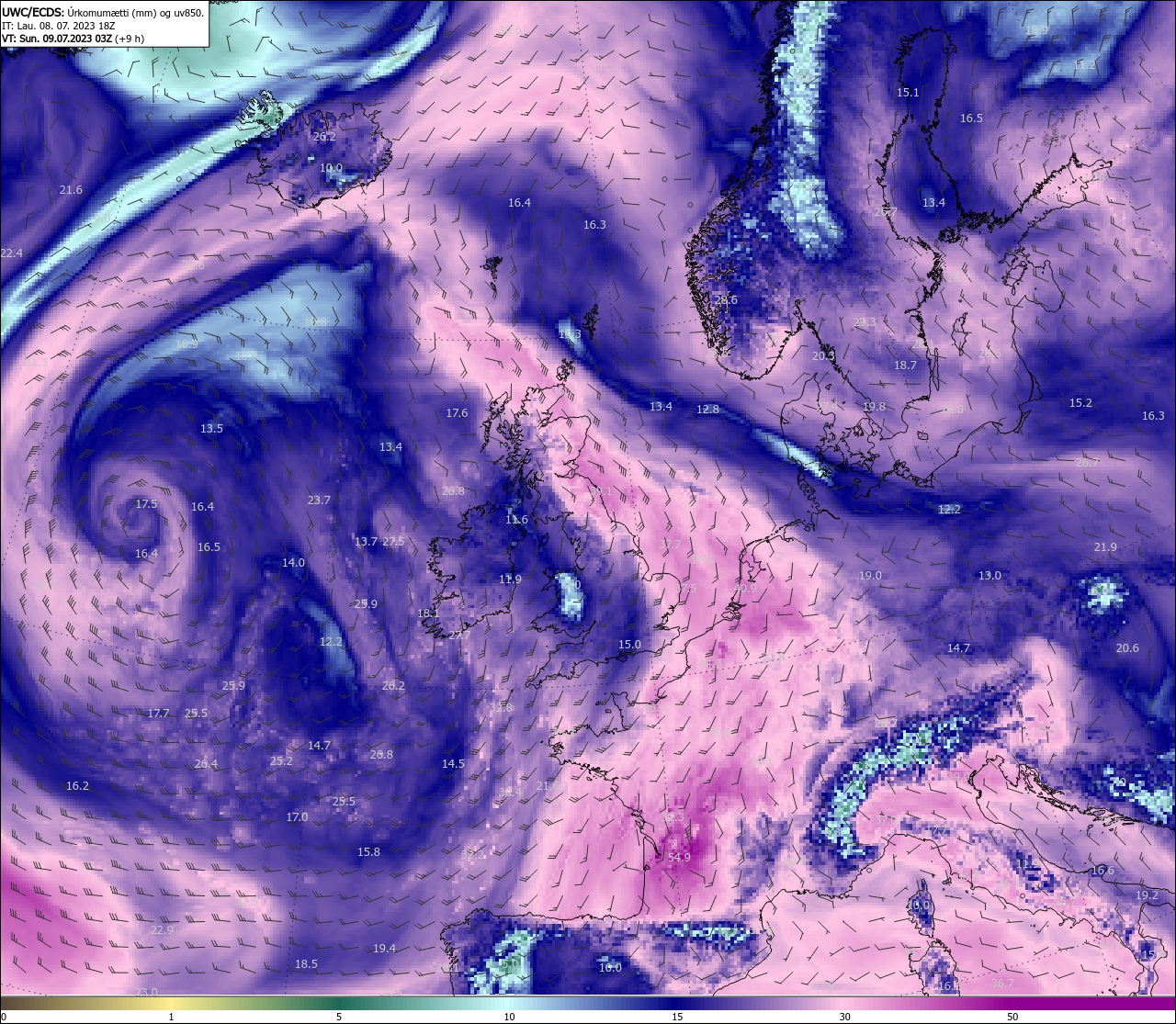The height and width of the screenshot is (1024, 1176).
Task: Click the 15.2 value on the map
Action: coord(1080,403)
